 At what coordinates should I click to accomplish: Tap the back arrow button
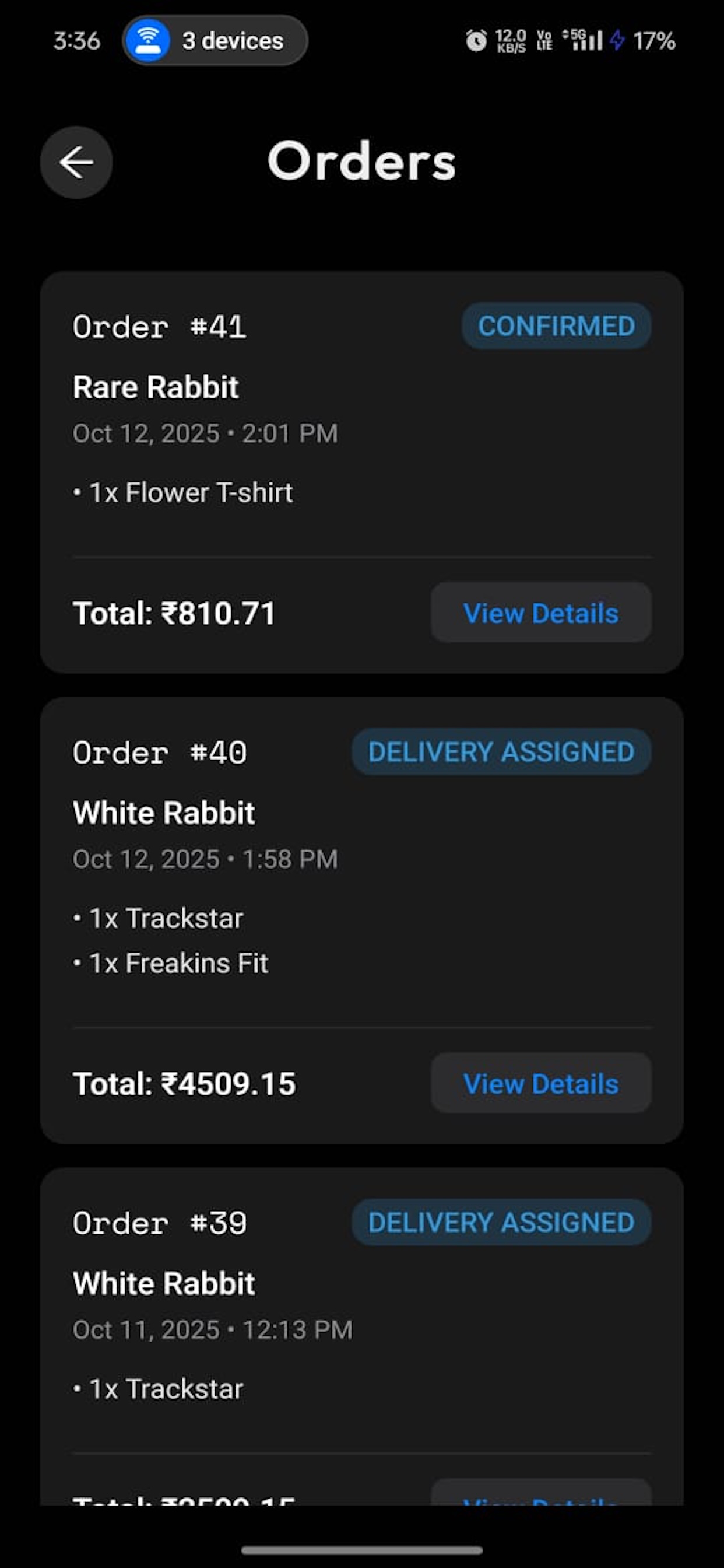76,162
